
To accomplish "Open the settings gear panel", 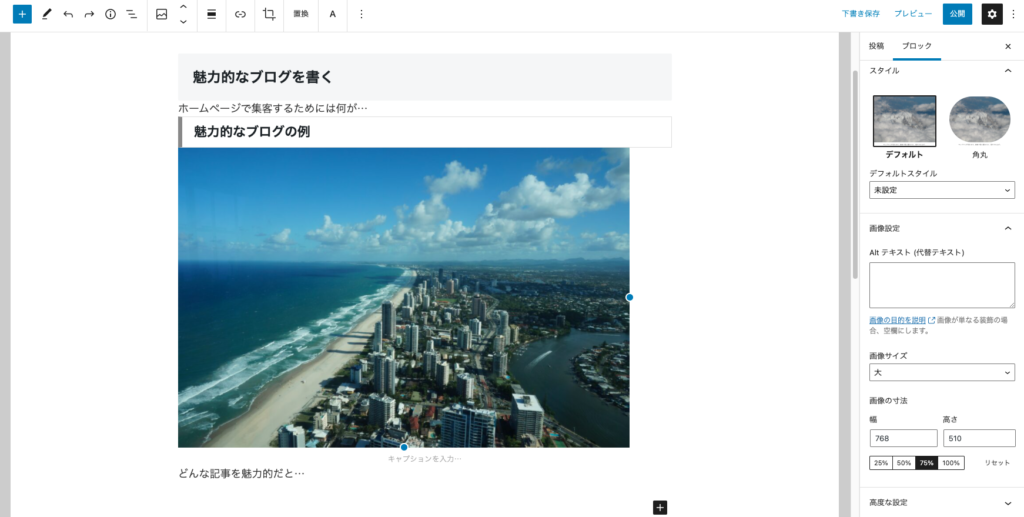I will (x=991, y=14).
